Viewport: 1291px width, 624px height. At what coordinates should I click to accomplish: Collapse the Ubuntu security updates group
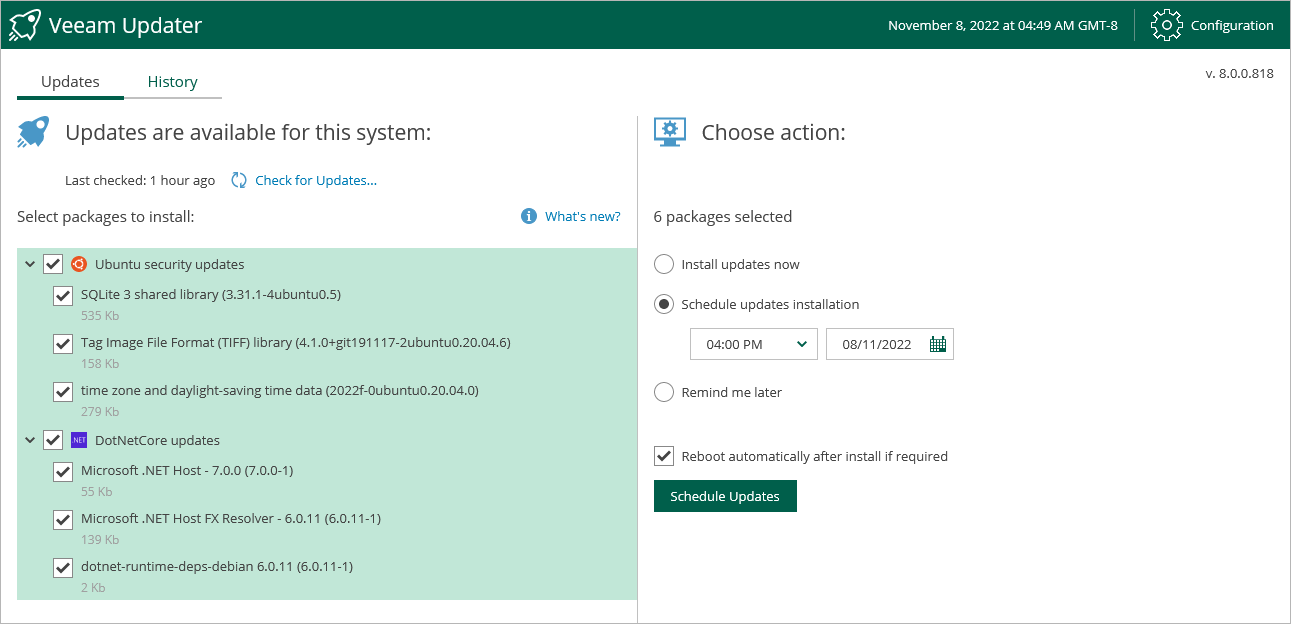point(30,264)
